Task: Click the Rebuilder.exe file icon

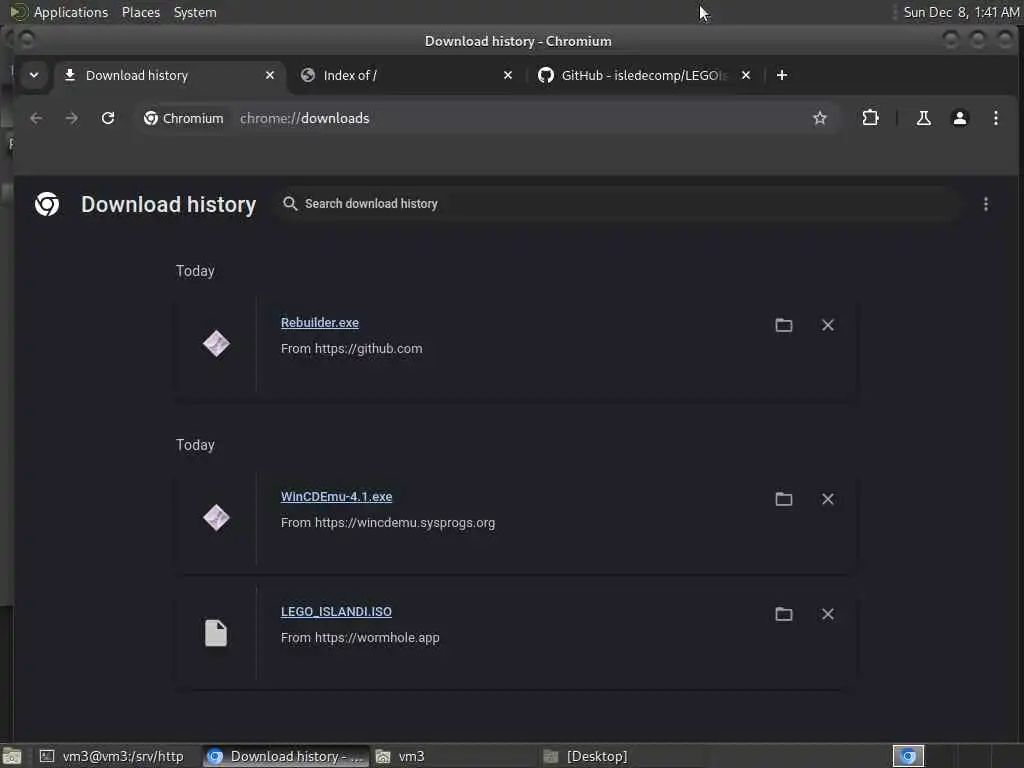Action: (216, 344)
